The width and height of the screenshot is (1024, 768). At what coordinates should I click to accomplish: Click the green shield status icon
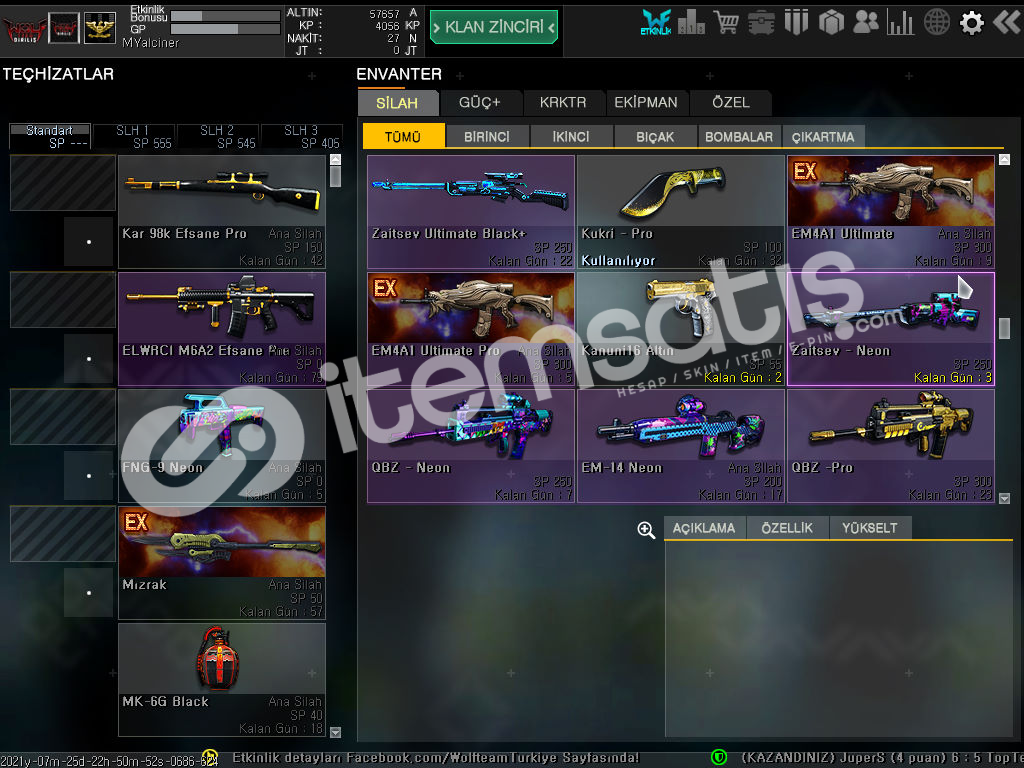tap(719, 758)
